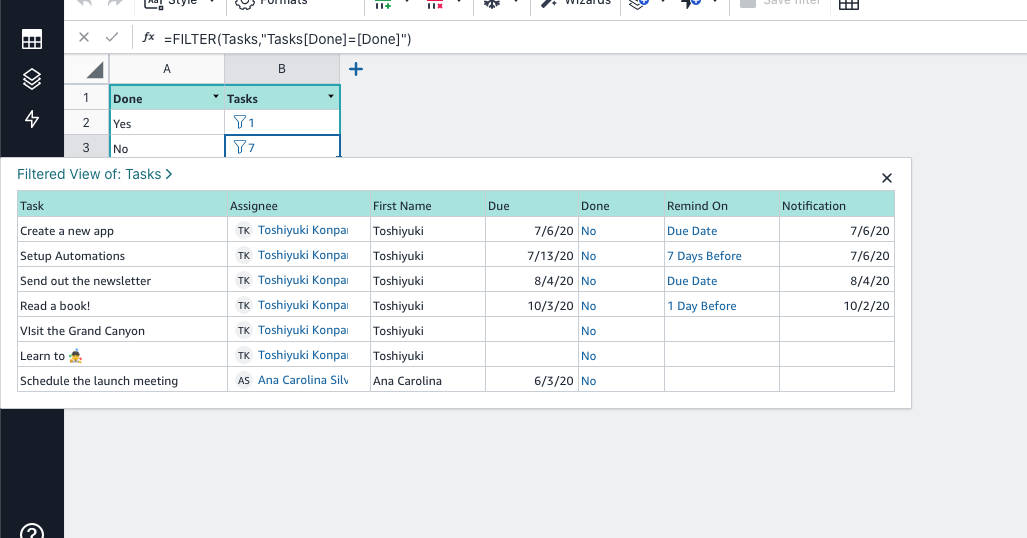Open the Ana Carolina Silv assignee link
The height and width of the screenshot is (538, 1027).
tap(303, 380)
